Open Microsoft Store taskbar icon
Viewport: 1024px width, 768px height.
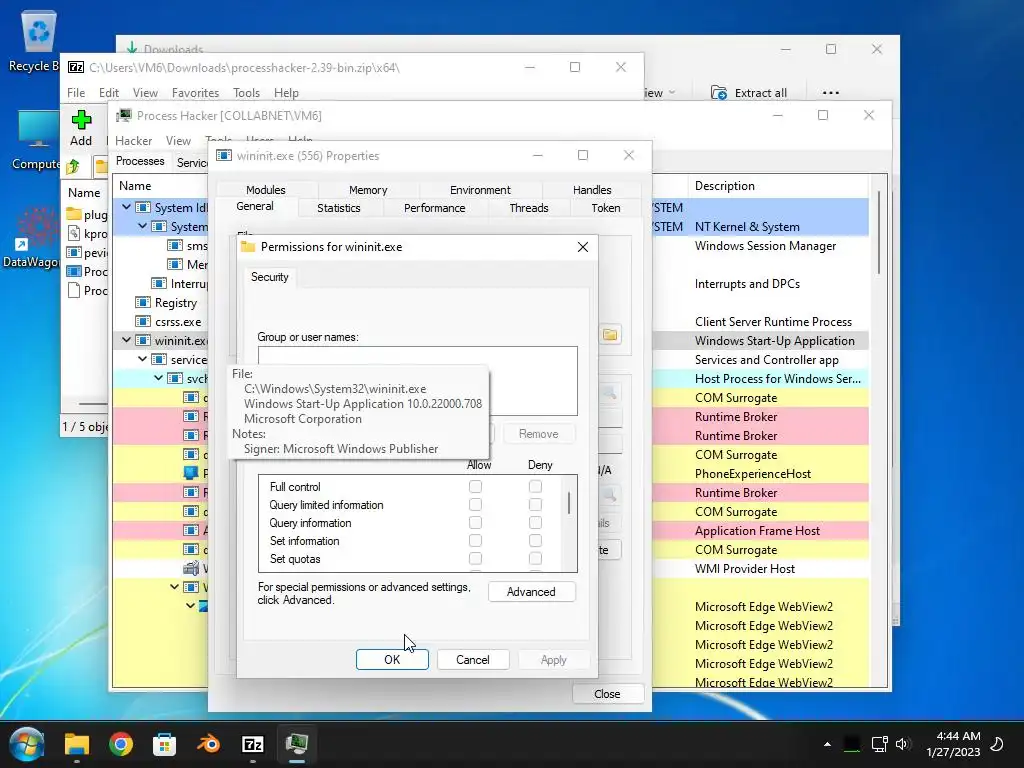pos(165,744)
